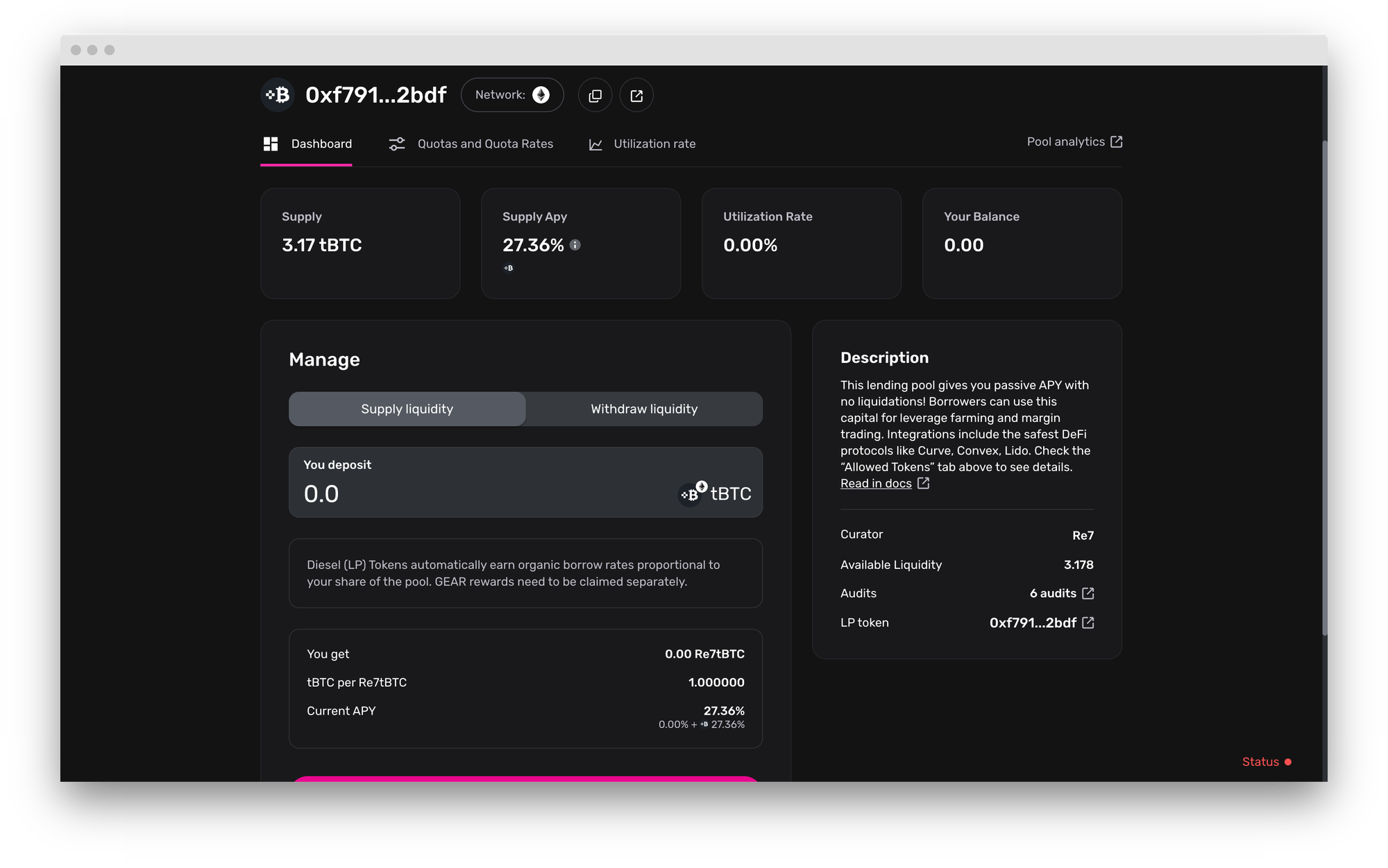Follow the Read in docs link

(x=876, y=484)
